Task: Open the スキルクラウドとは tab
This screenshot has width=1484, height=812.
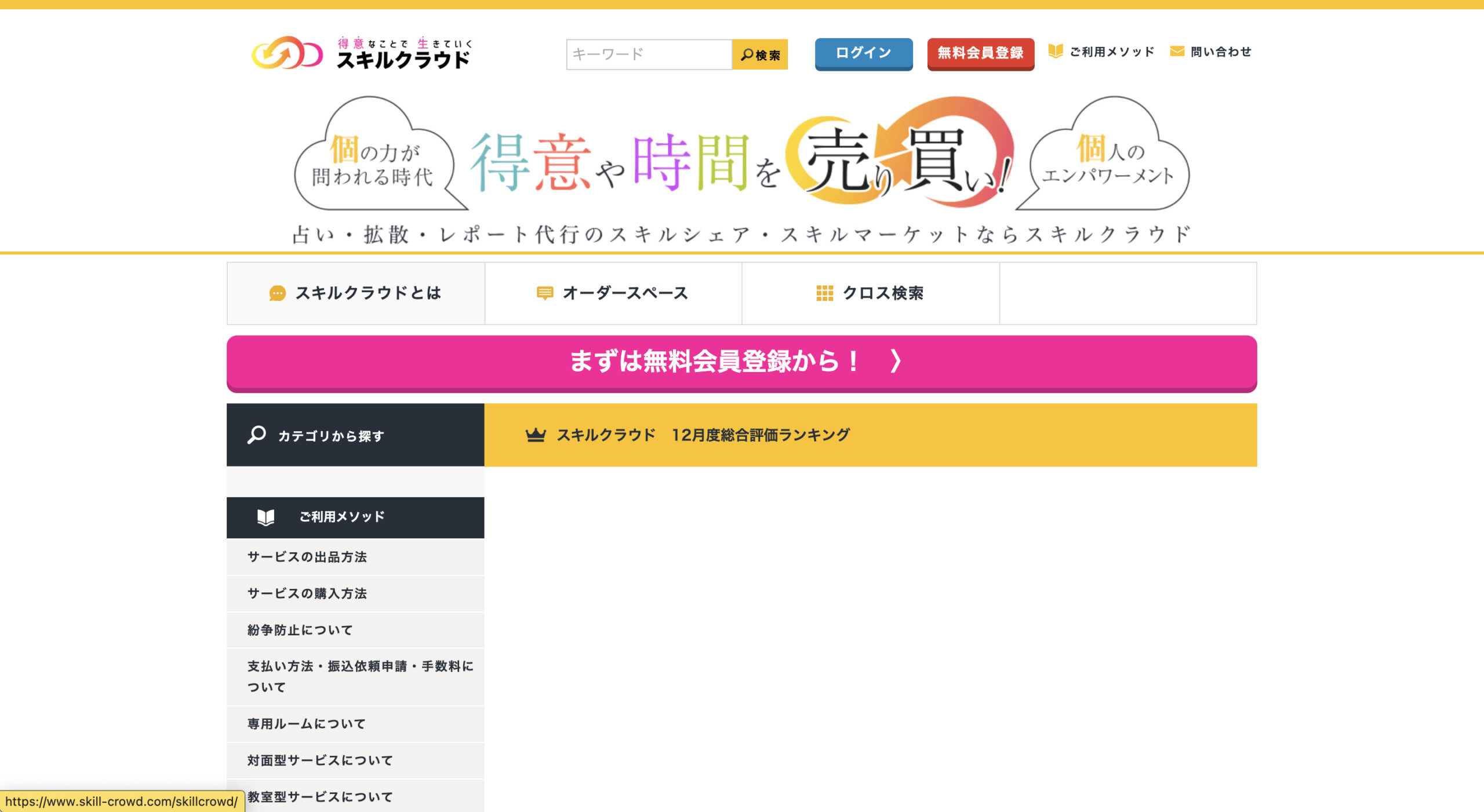Action: (x=356, y=293)
